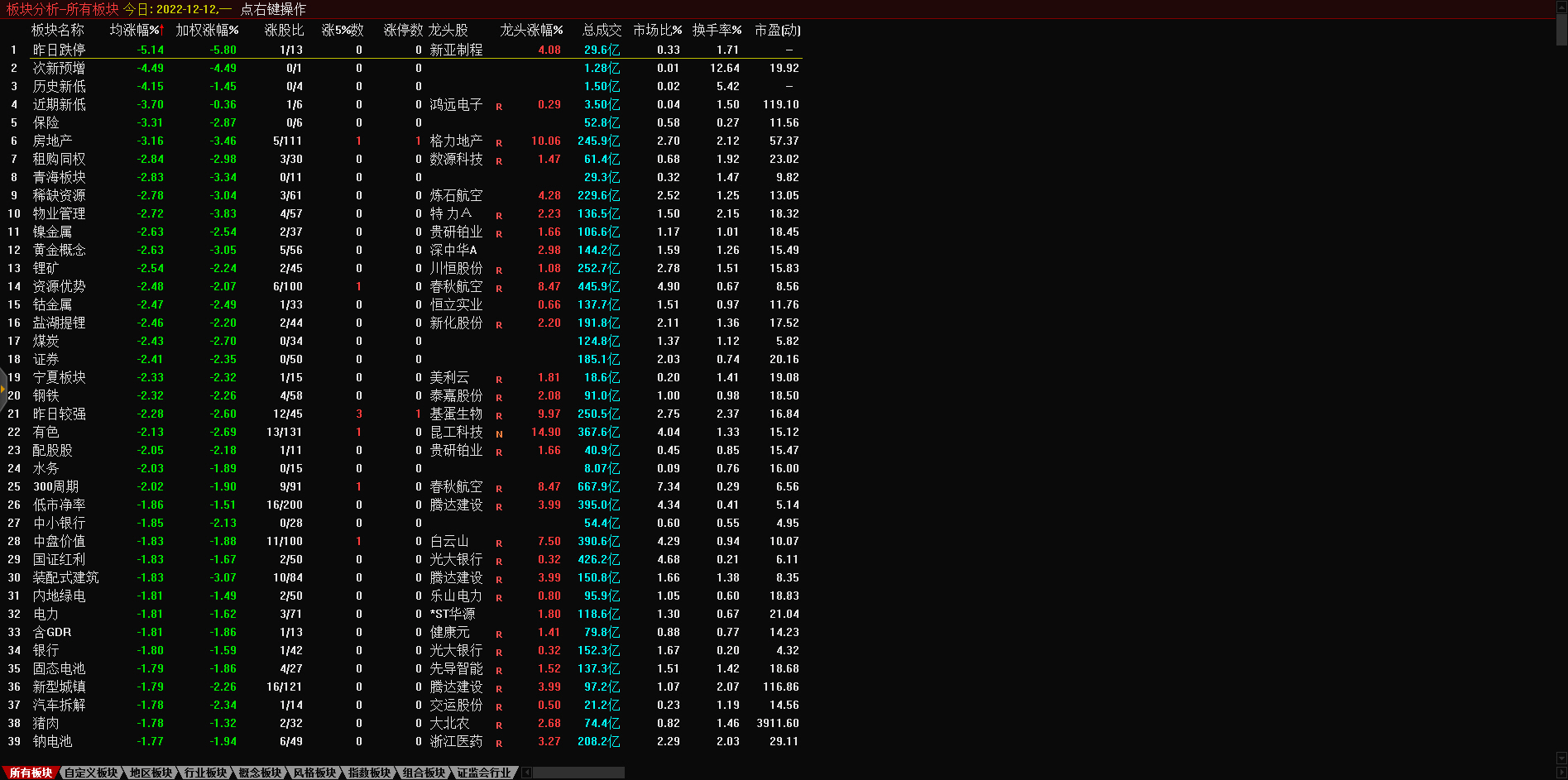This screenshot has height=780, width=1568.
Task: Click the R marker next to 格力地产
Action: point(499,143)
